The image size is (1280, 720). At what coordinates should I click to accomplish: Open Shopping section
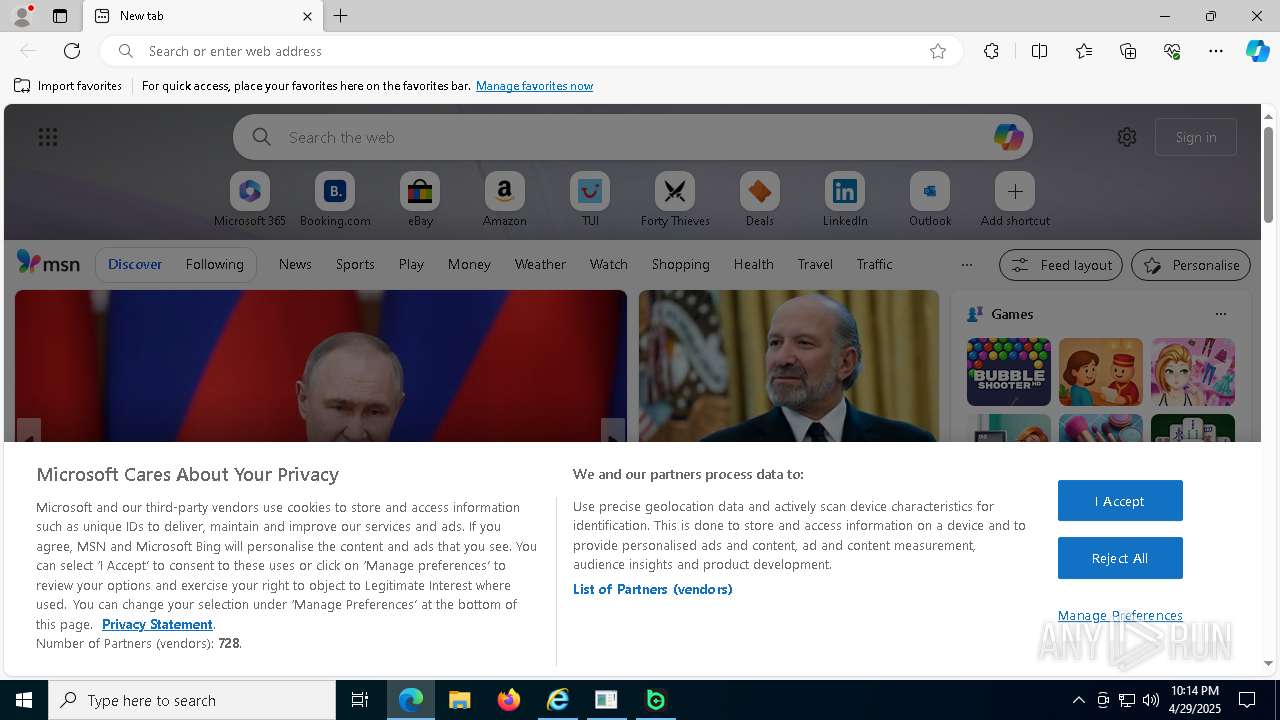coord(680,264)
